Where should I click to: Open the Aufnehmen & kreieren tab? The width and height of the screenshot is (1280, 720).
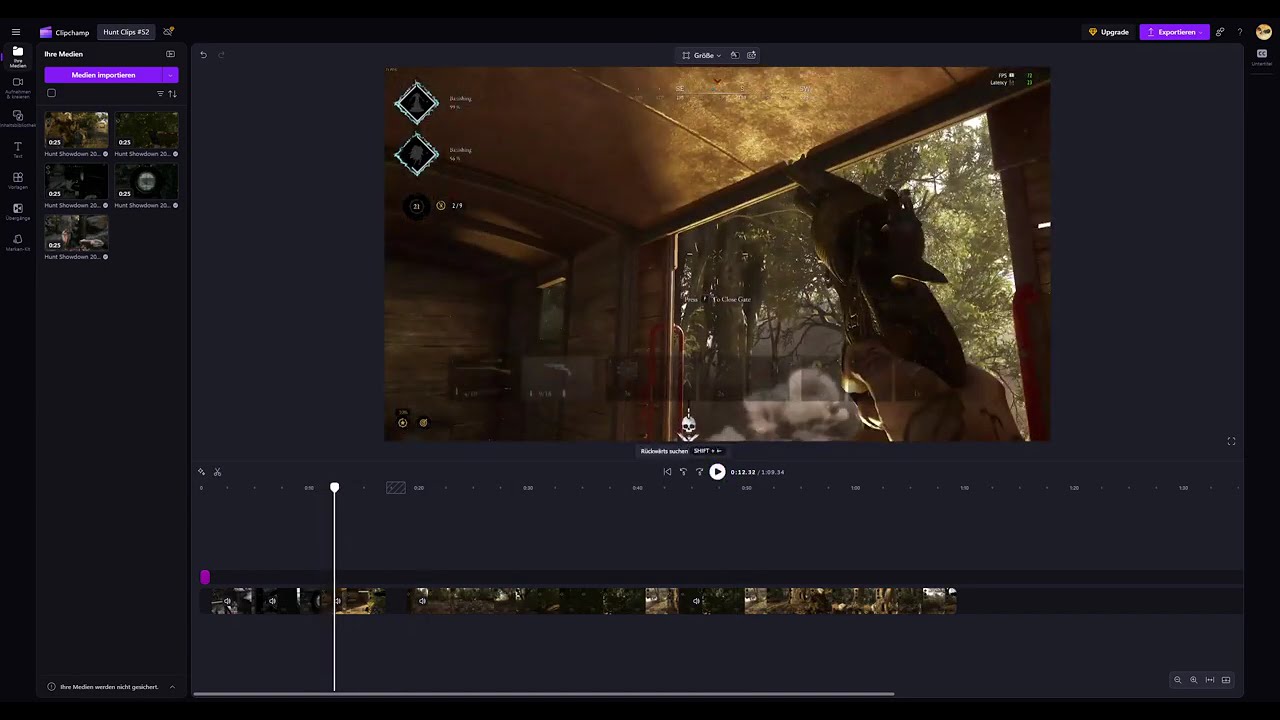[18, 87]
